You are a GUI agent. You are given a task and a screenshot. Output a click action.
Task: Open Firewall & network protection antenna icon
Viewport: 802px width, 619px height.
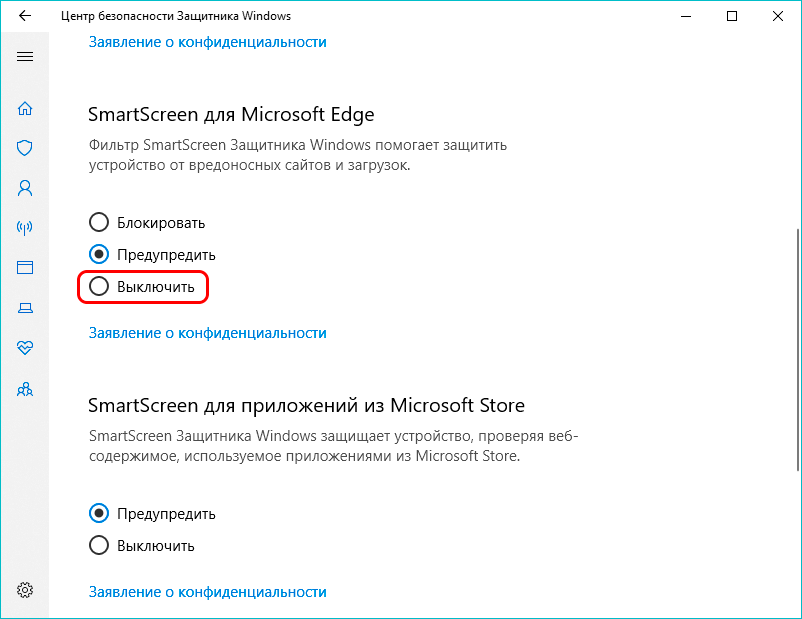[x=25, y=228]
